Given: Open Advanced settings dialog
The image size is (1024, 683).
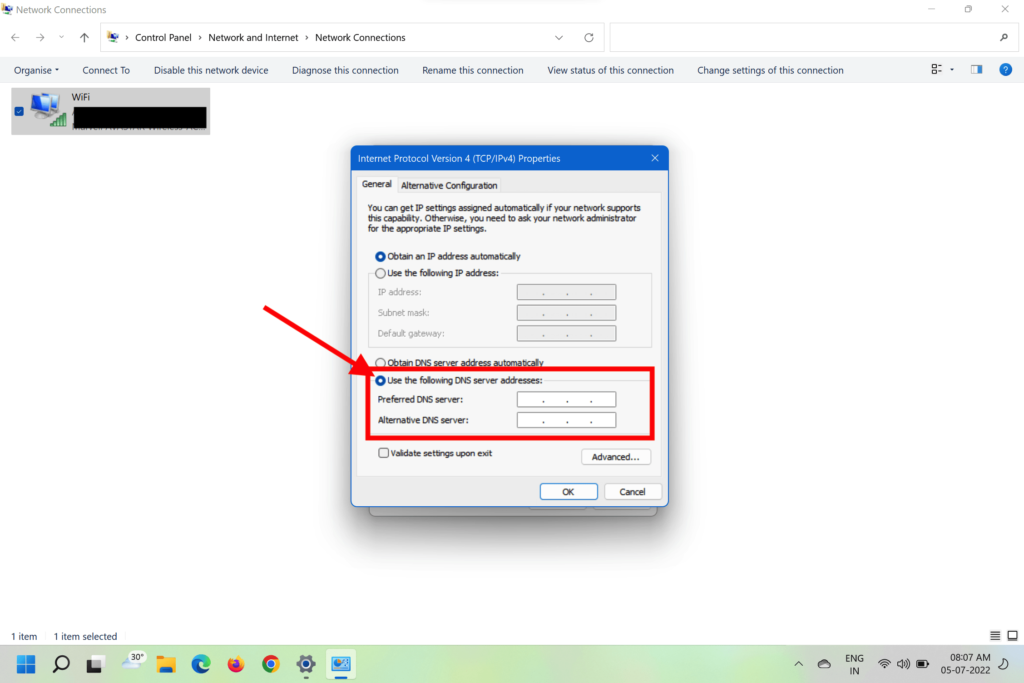Looking at the screenshot, I should pos(616,457).
